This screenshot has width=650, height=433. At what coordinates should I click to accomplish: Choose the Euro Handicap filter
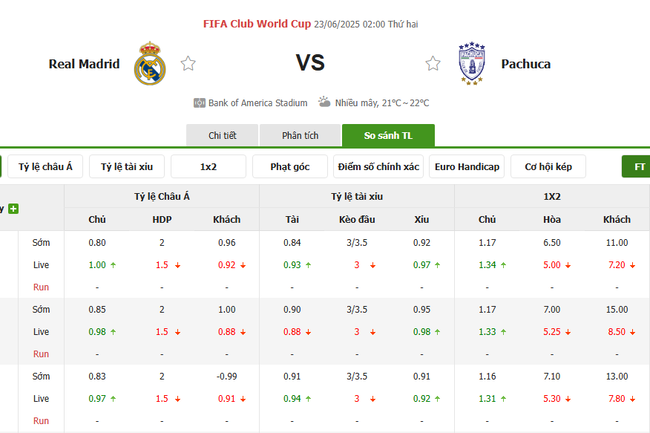coord(468,167)
